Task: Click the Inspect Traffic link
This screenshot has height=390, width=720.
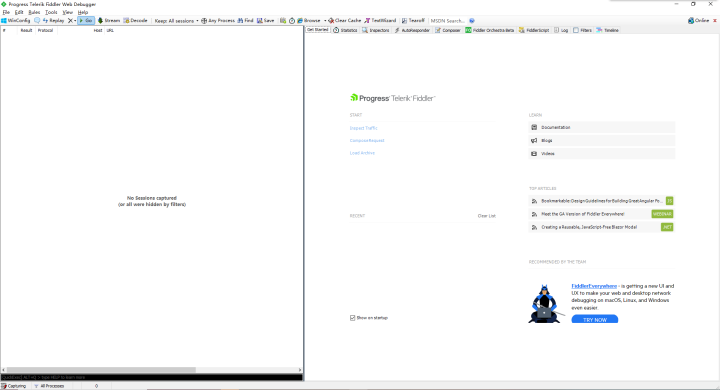Action: point(364,128)
